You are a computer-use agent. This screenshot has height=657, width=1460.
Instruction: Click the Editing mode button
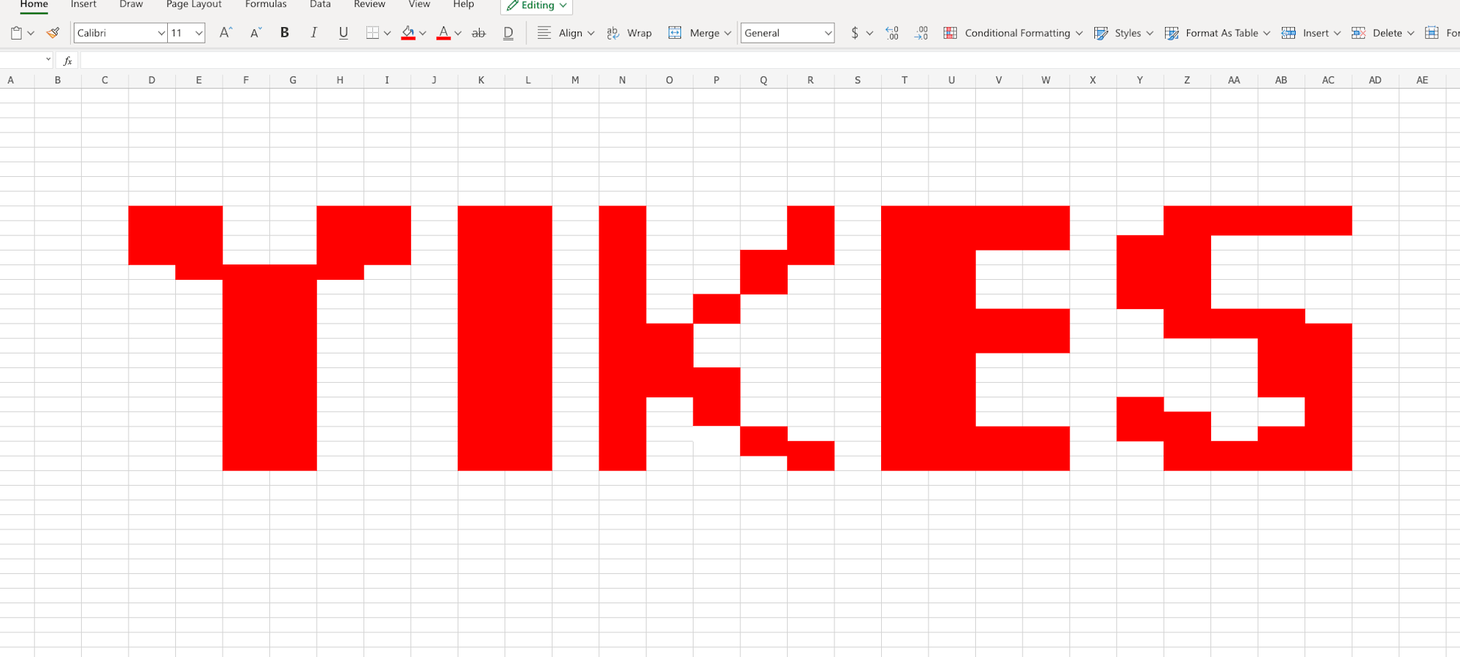point(536,6)
